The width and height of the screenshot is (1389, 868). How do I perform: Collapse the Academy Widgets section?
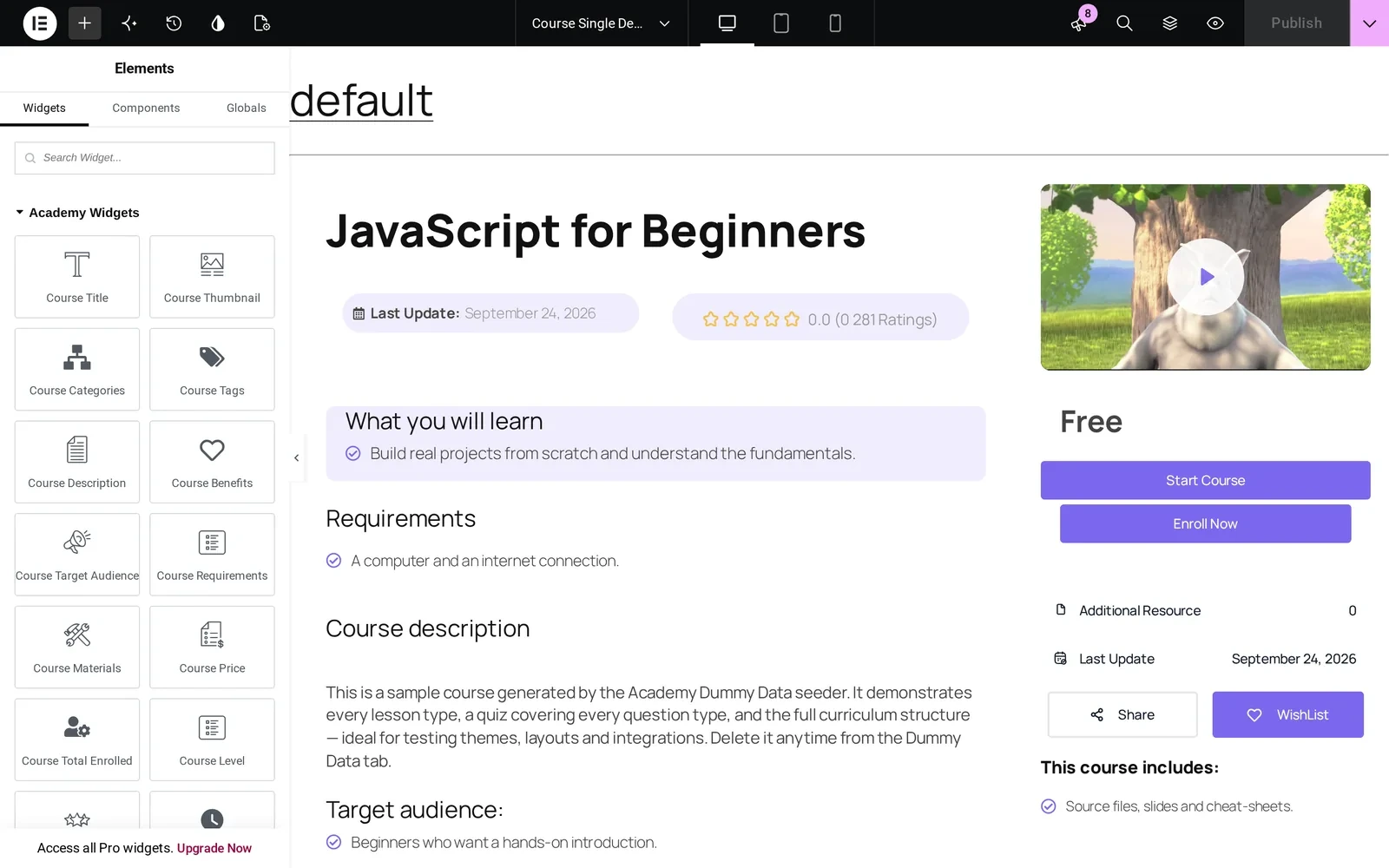tap(77, 213)
